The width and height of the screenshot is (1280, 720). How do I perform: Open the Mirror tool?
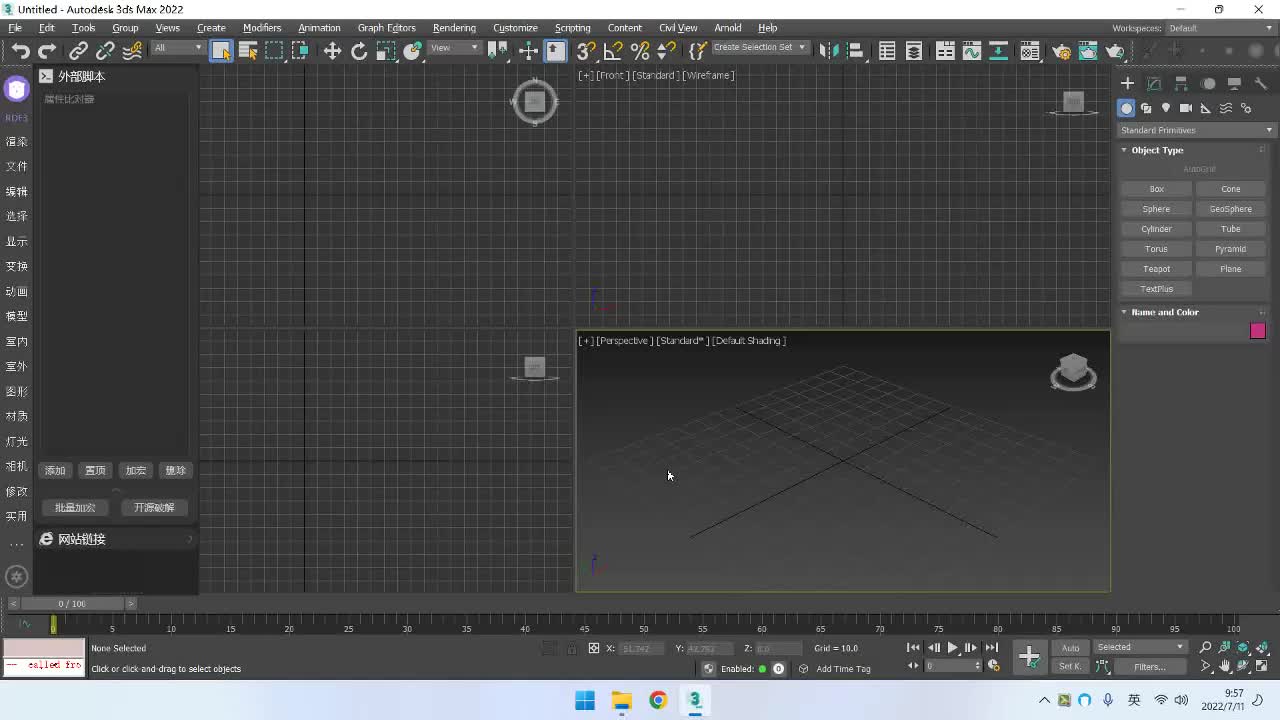[x=828, y=51]
